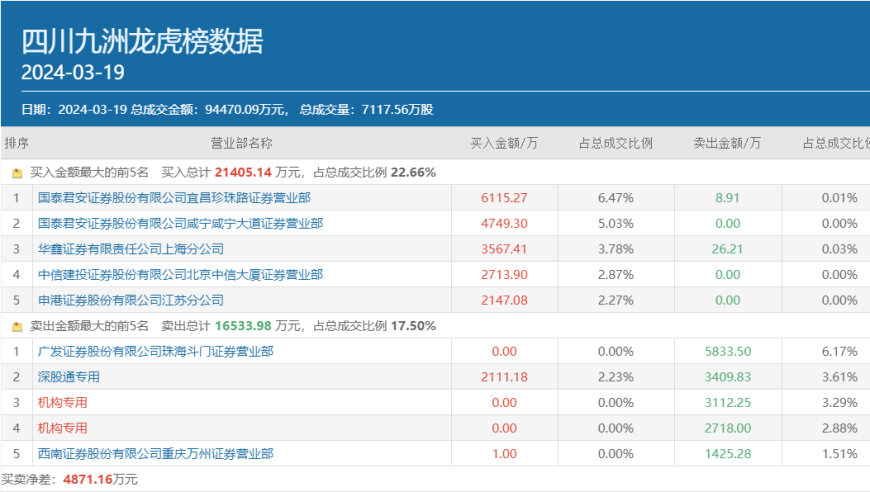The height and width of the screenshot is (492, 870).
Task: Select buy amount 2713.90
Action: [504, 275]
